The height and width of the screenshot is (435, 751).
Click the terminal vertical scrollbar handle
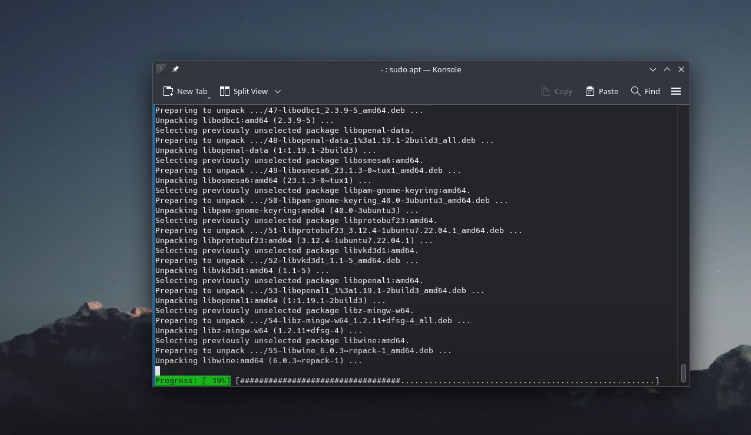point(684,373)
